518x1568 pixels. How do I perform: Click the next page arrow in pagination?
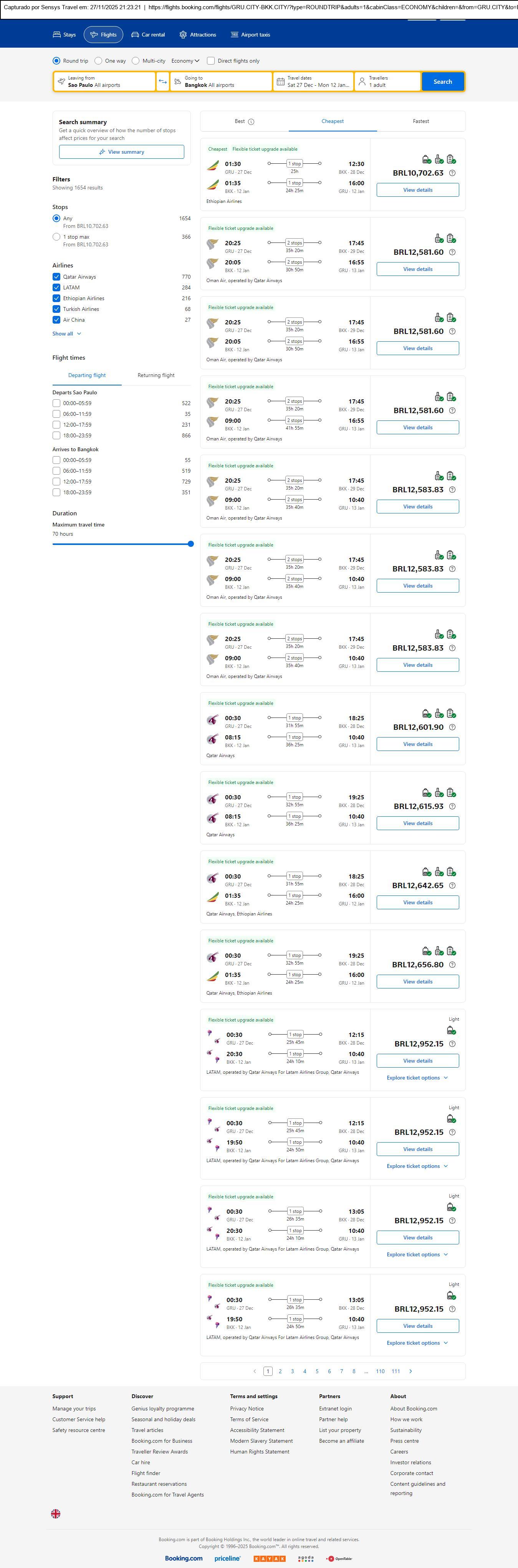(410, 1371)
